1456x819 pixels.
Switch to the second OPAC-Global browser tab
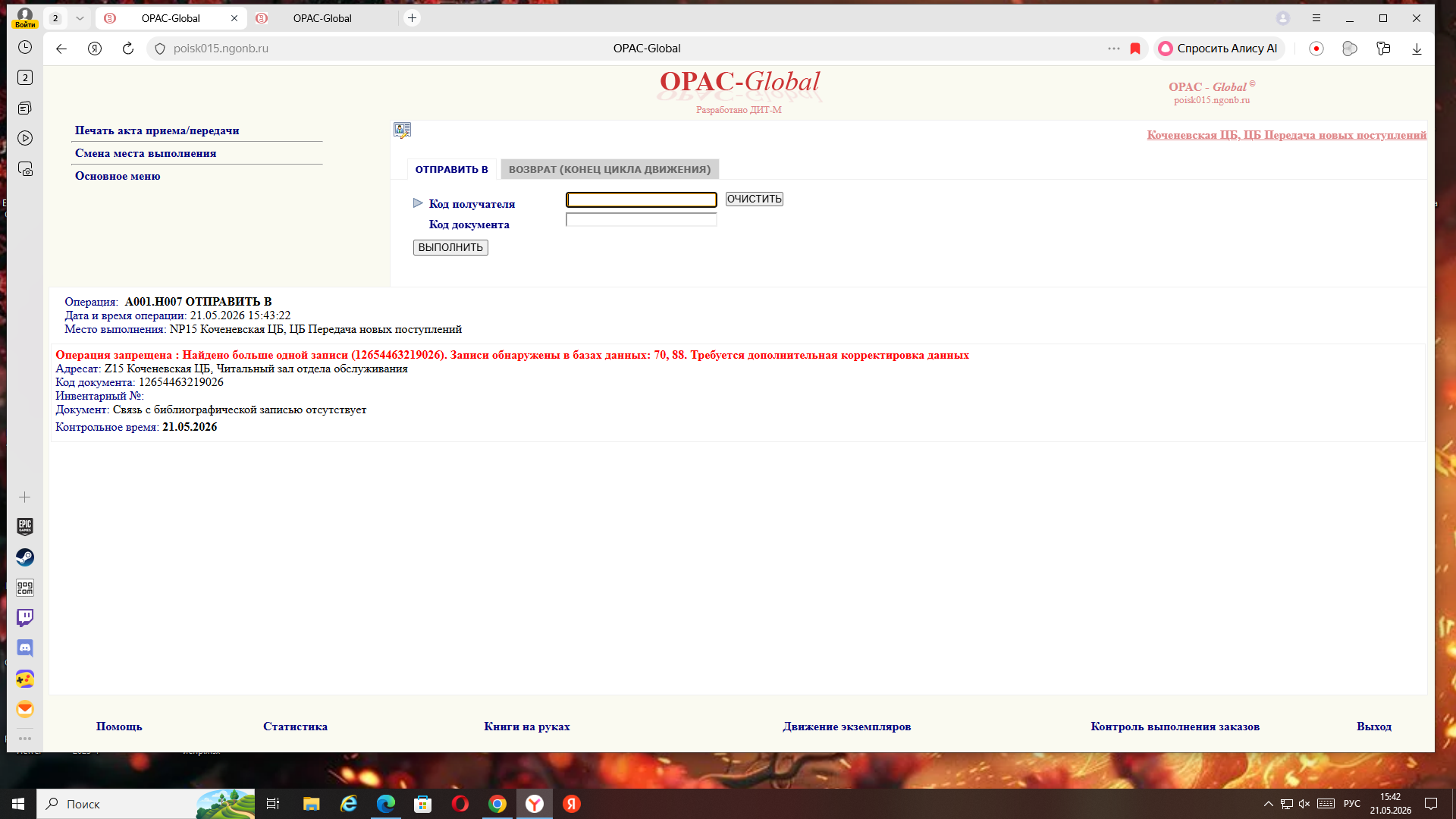coord(322,18)
